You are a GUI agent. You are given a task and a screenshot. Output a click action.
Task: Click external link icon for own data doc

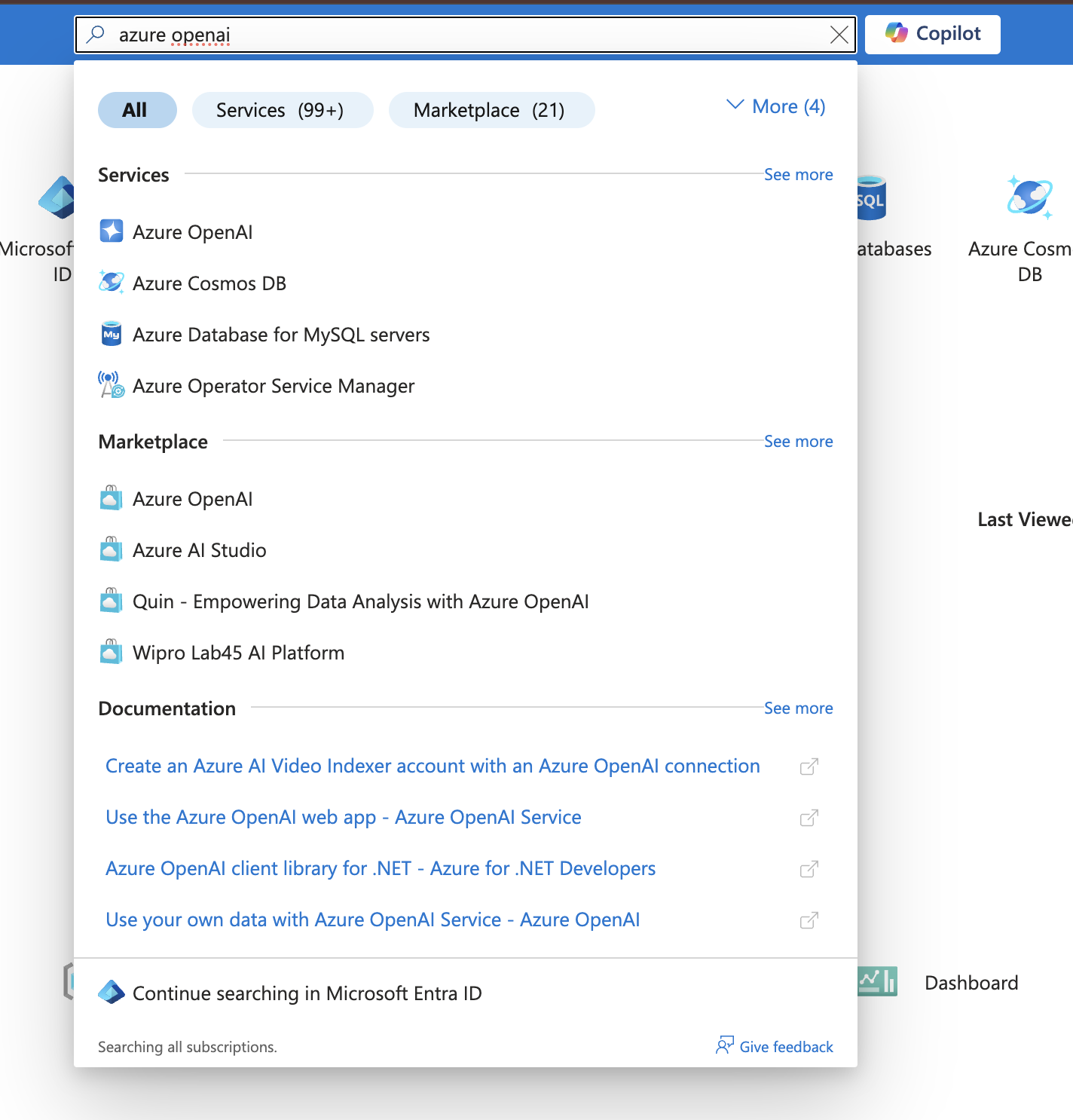point(809,920)
